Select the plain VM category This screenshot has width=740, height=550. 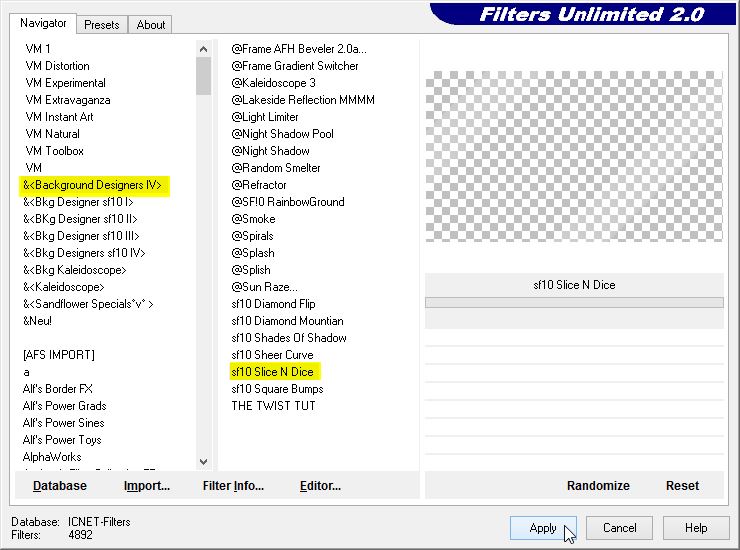(34, 168)
